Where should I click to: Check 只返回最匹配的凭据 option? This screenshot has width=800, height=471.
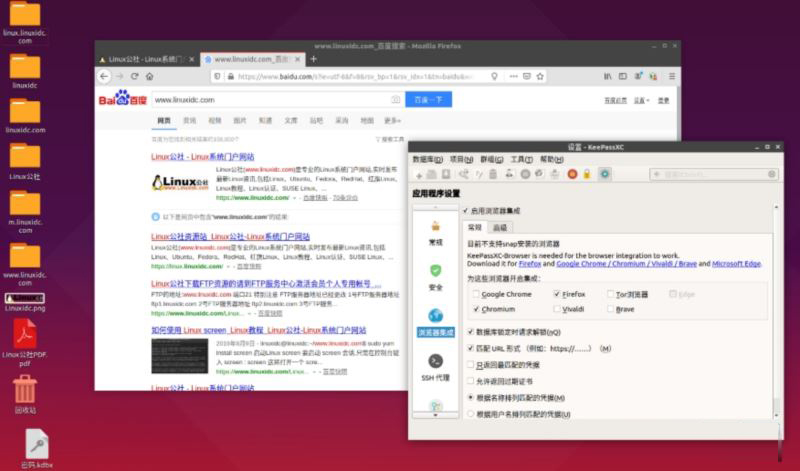[470, 364]
